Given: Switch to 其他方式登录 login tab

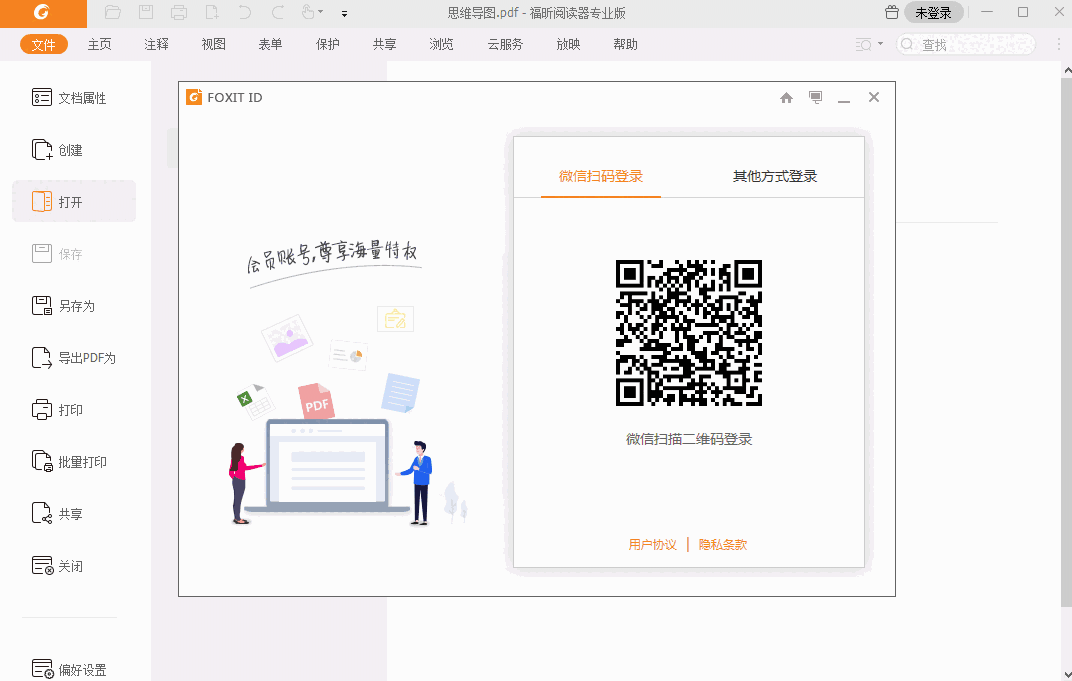Looking at the screenshot, I should (775, 177).
